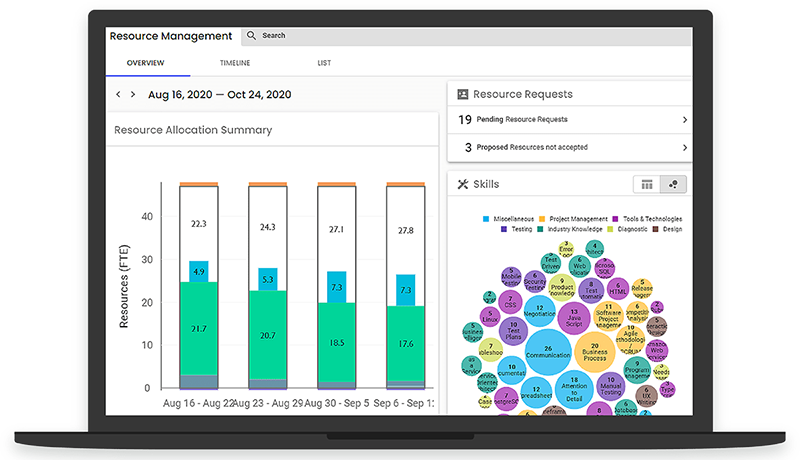Click white 24.3 segment in Aug 23 bar
This screenshot has height=460, width=800.
tap(268, 227)
